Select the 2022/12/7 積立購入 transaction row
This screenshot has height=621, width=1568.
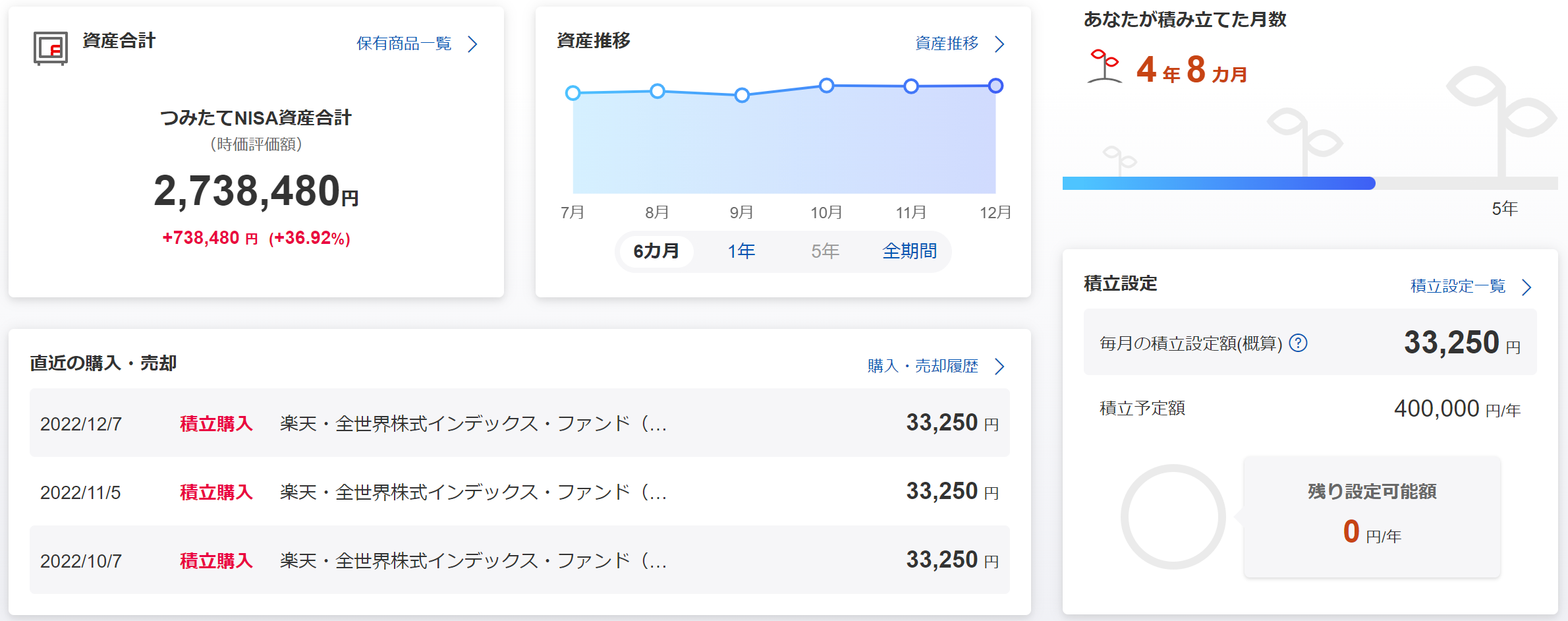(x=519, y=423)
